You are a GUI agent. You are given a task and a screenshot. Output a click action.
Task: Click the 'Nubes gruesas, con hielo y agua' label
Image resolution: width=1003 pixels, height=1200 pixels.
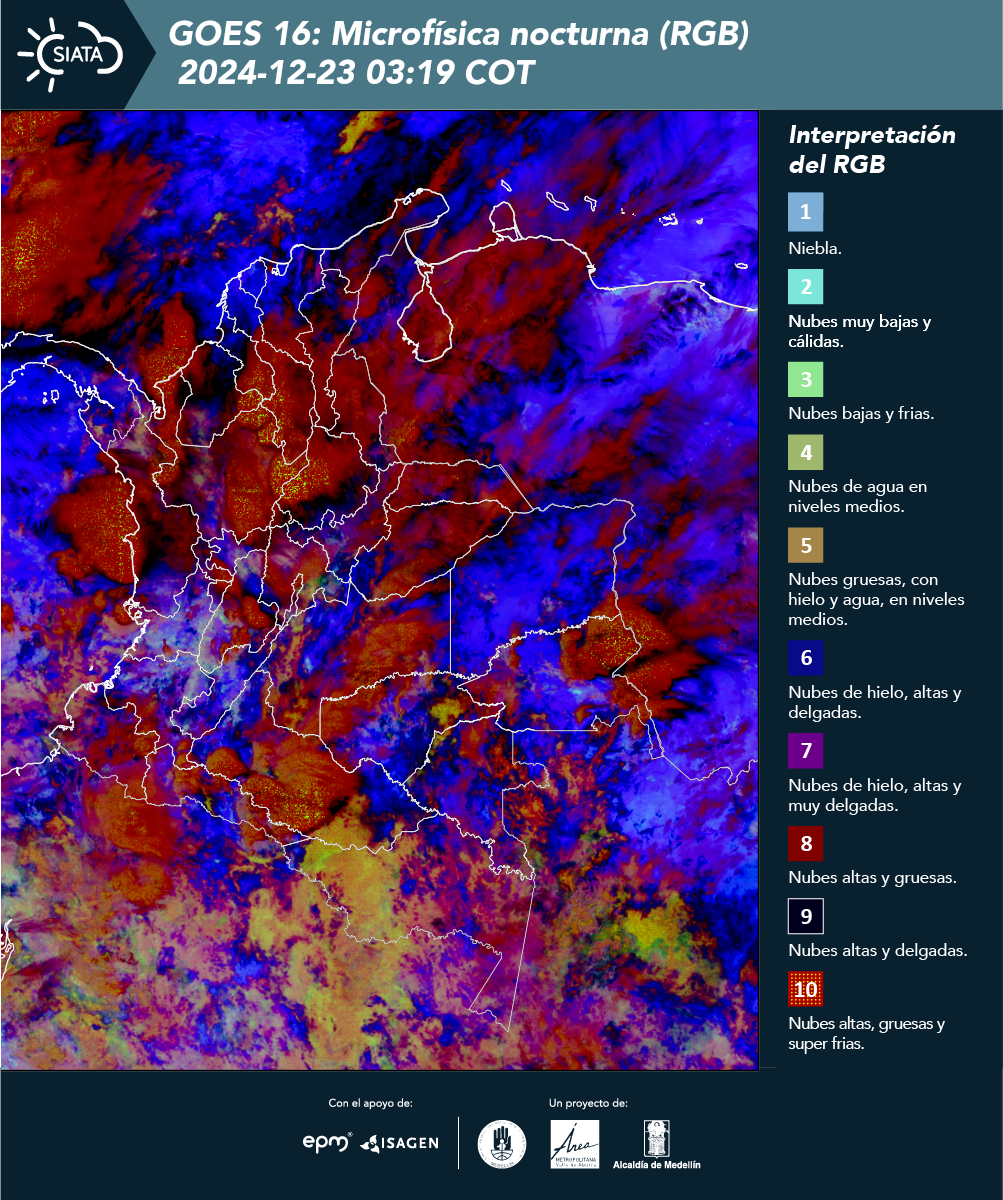tap(876, 599)
